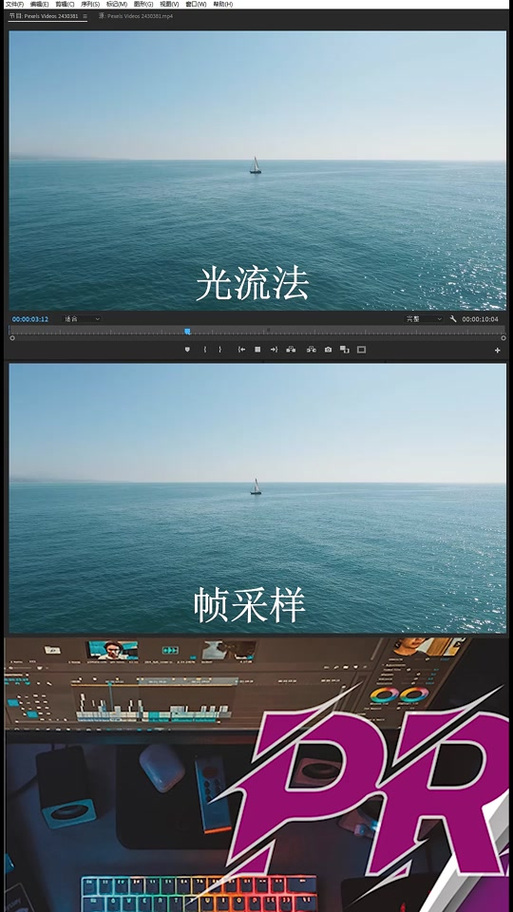513x912 pixels.
Task: Jump to the In point
Action: coord(241,350)
